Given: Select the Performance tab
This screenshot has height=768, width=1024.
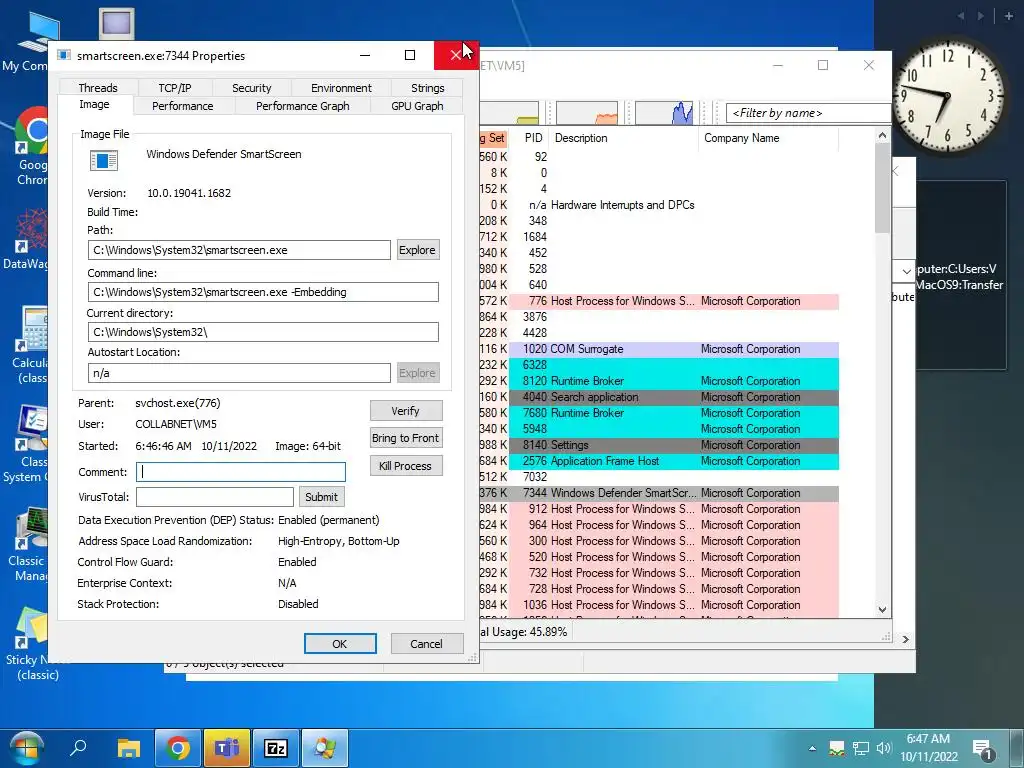Looking at the screenshot, I should pos(182,106).
